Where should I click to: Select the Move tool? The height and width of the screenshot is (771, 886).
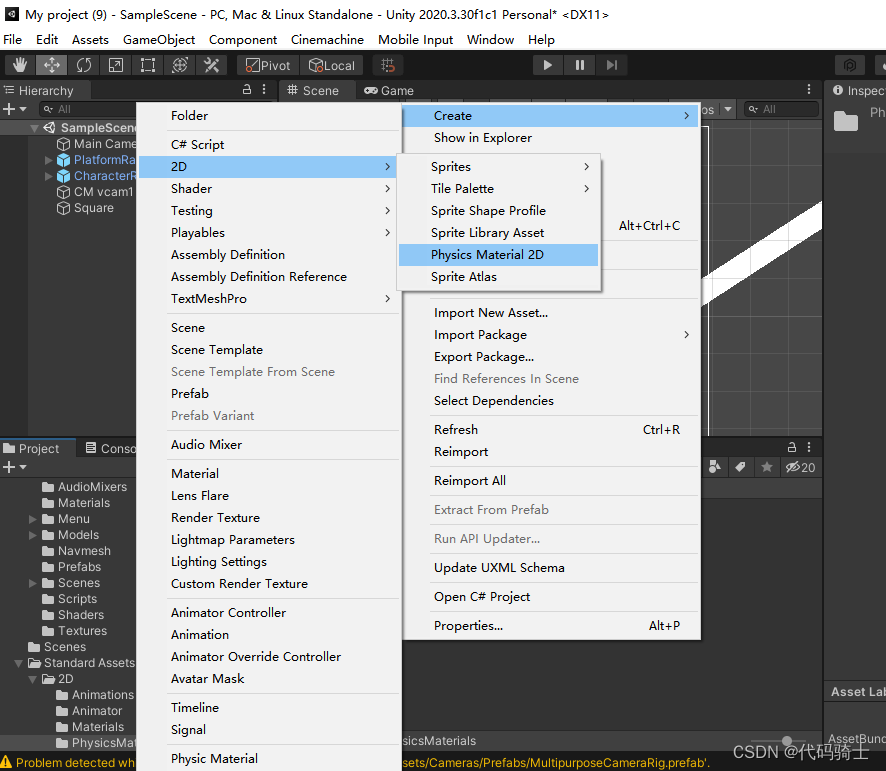(x=51, y=66)
